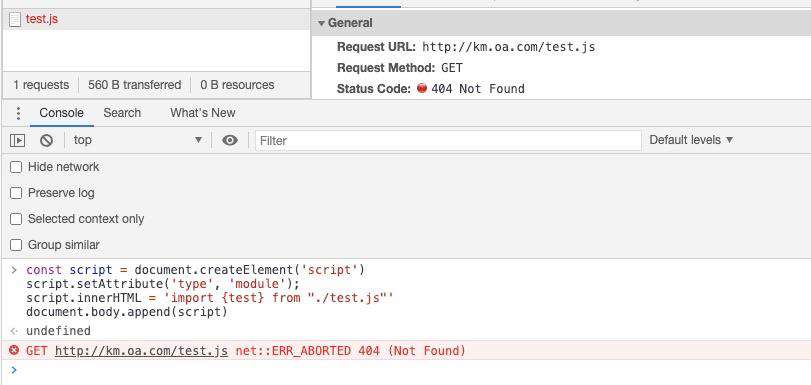This screenshot has height=385, width=811.
Task: Check the Selected context only option
Action: (x=16, y=219)
